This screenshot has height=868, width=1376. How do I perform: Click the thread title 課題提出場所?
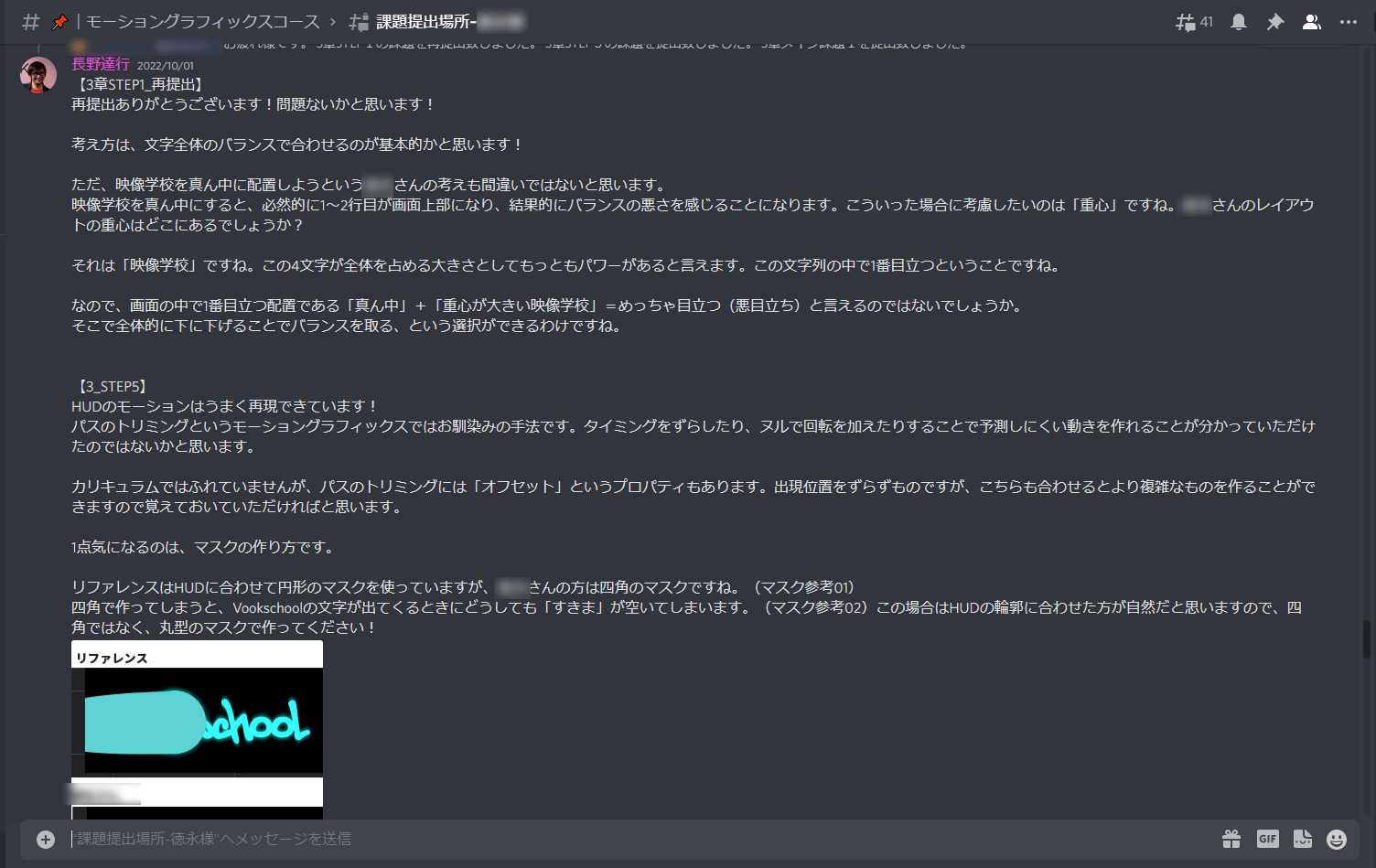[x=426, y=22]
